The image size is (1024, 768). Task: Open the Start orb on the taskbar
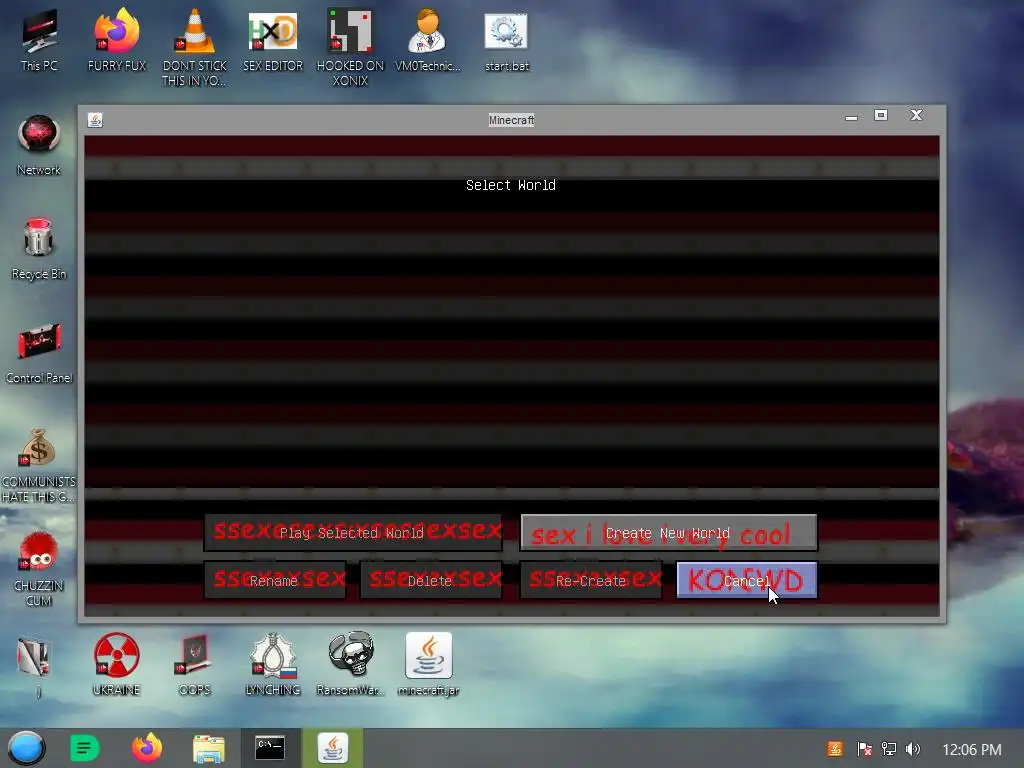(x=26, y=748)
